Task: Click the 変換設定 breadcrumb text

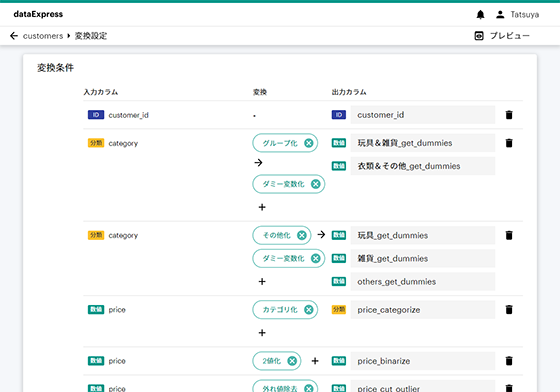Action: click(91, 36)
